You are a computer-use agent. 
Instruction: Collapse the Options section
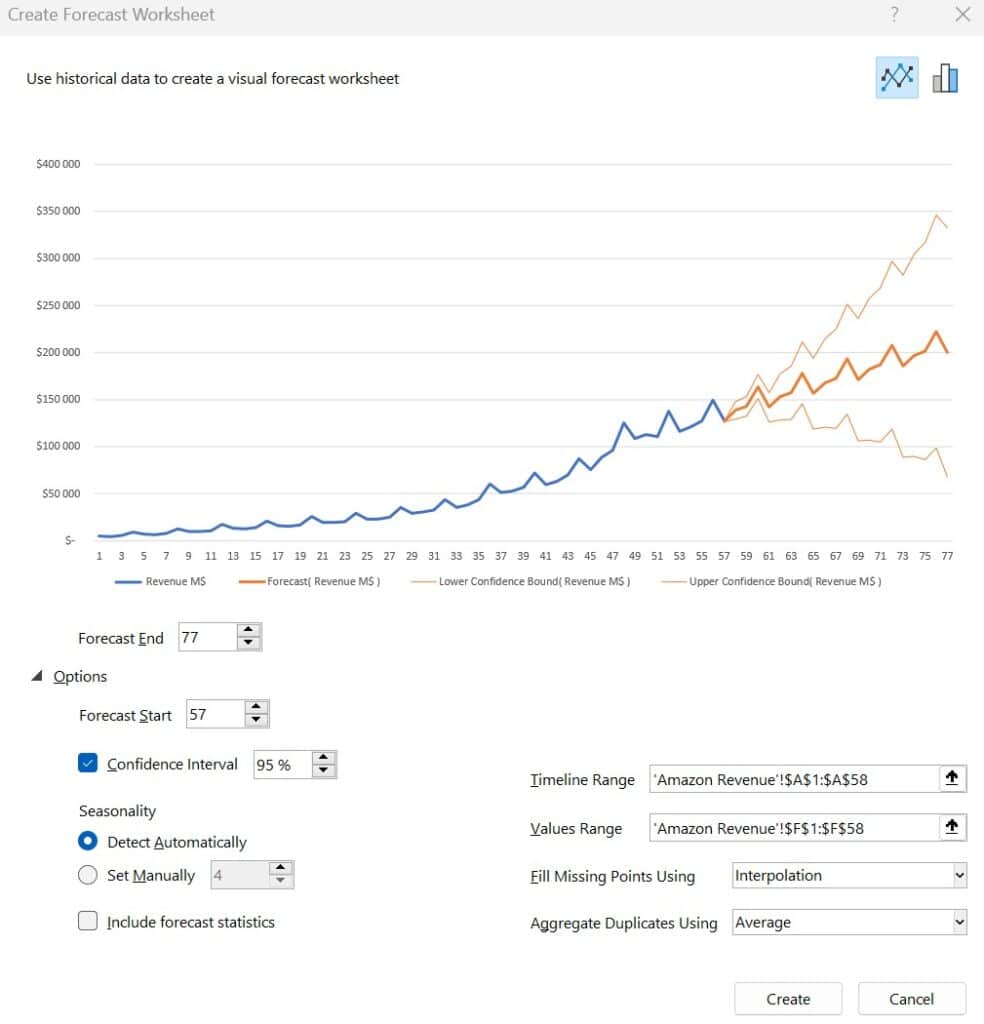coord(37,676)
